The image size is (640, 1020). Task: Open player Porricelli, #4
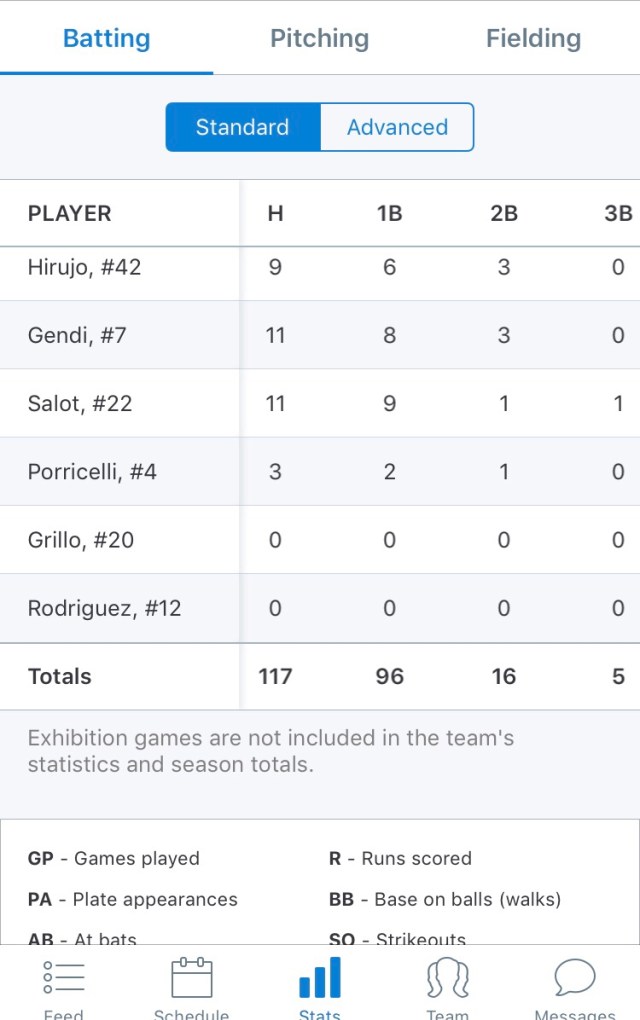coord(92,471)
